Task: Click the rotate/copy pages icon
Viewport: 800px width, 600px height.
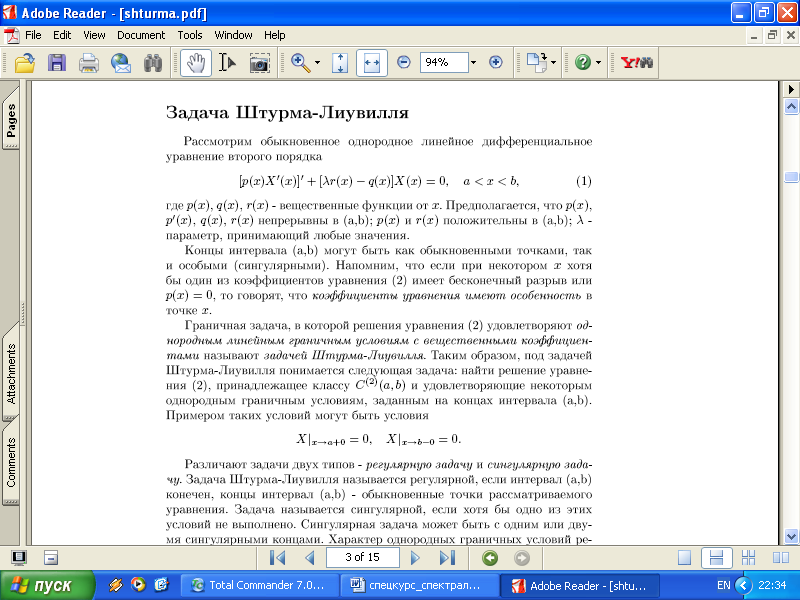Action: point(537,63)
